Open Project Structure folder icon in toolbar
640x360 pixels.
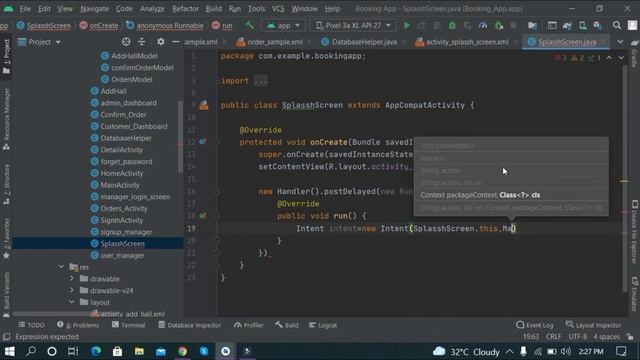tap(532, 25)
